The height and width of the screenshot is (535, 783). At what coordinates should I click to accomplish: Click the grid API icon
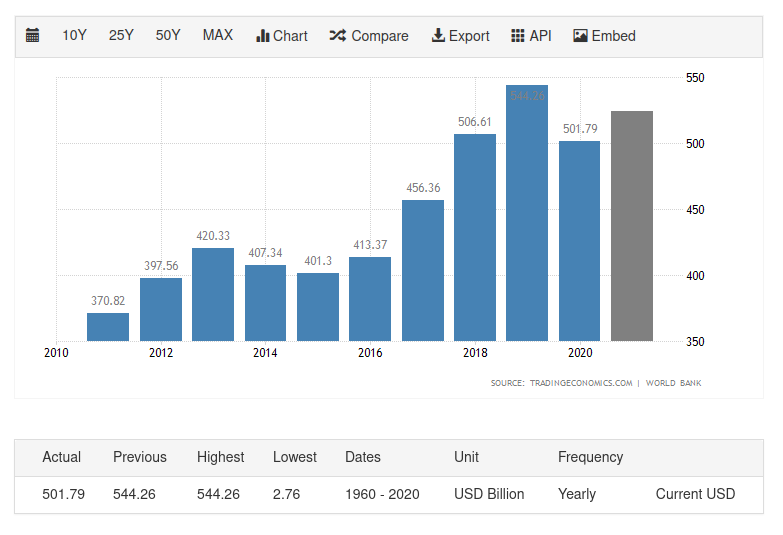[517, 36]
